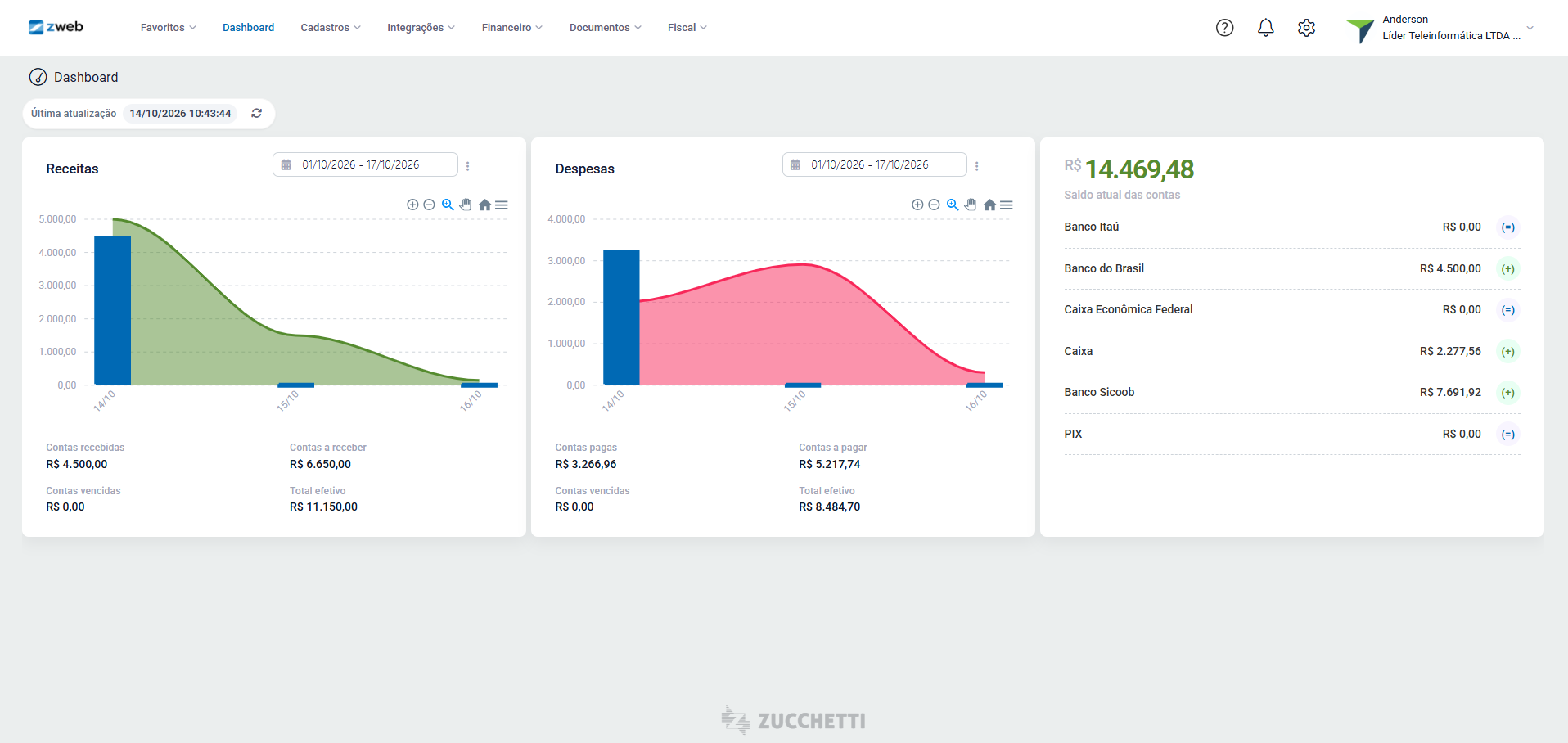Refresh the dashboard last update
This screenshot has width=1568, height=743.
(256, 113)
